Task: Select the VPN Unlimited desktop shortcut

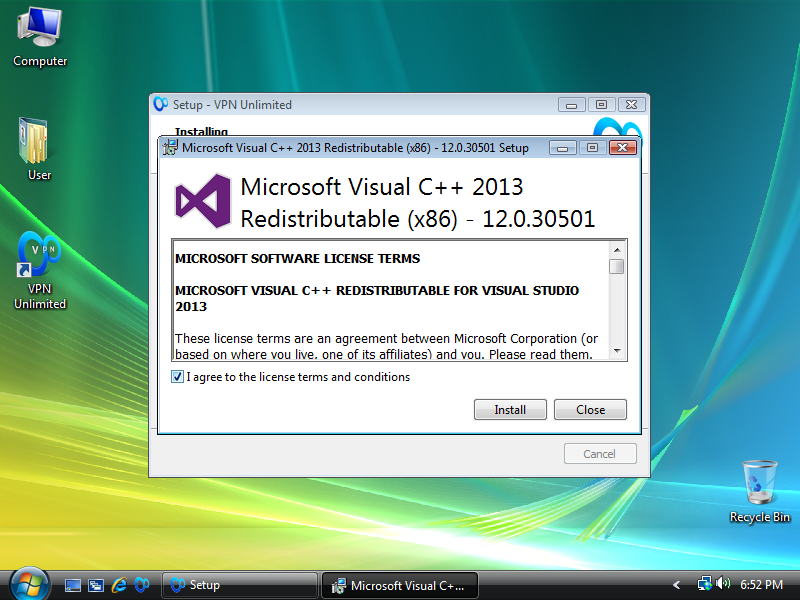Action: coord(39,270)
